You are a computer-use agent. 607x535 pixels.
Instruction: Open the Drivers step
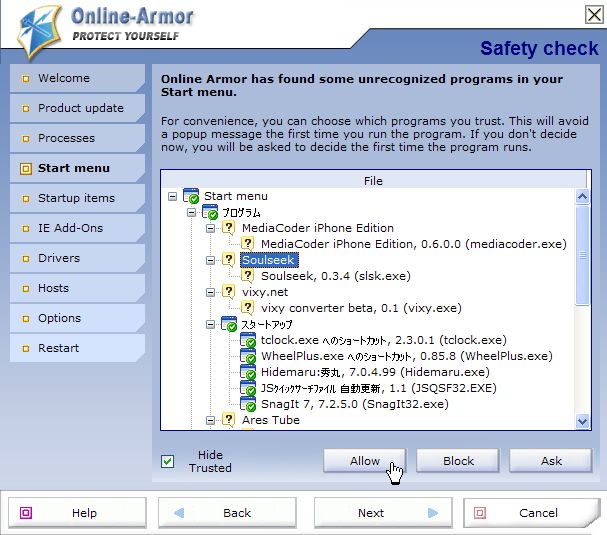coord(77,258)
